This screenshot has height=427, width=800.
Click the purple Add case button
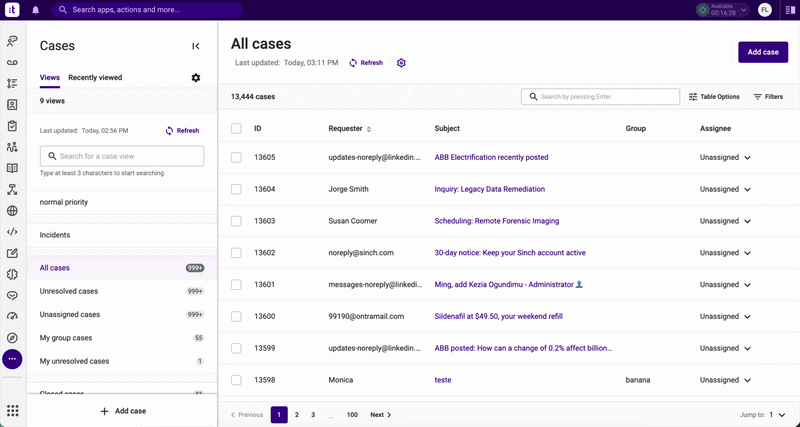point(763,52)
